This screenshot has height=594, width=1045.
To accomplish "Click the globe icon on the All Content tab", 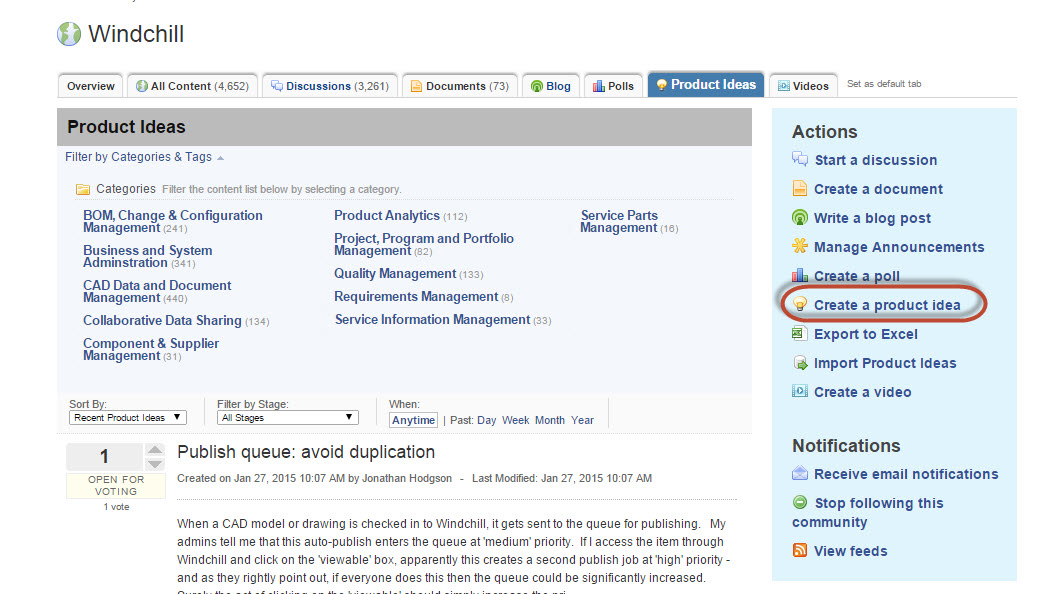I will pyautogui.click(x=141, y=86).
